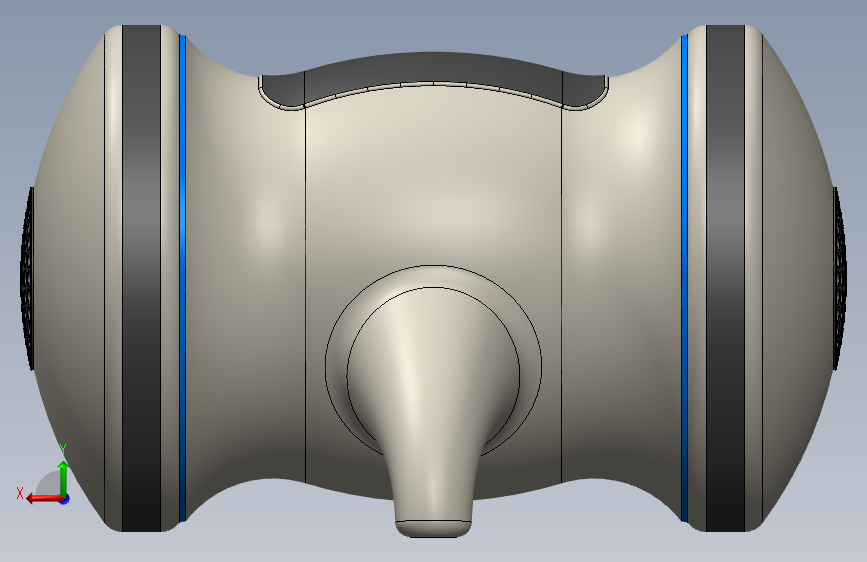This screenshot has width=867, height=562.
Task: Select the right blue ring on the model
Action: (x=685, y=278)
